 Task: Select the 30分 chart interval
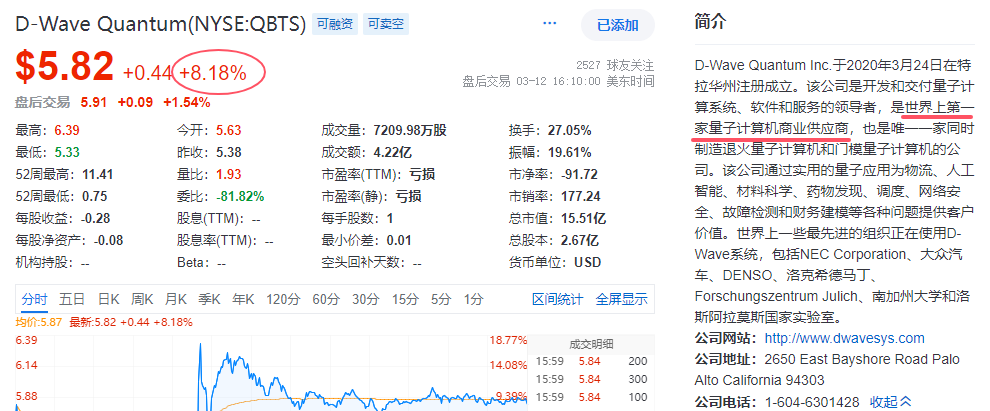click(x=365, y=299)
